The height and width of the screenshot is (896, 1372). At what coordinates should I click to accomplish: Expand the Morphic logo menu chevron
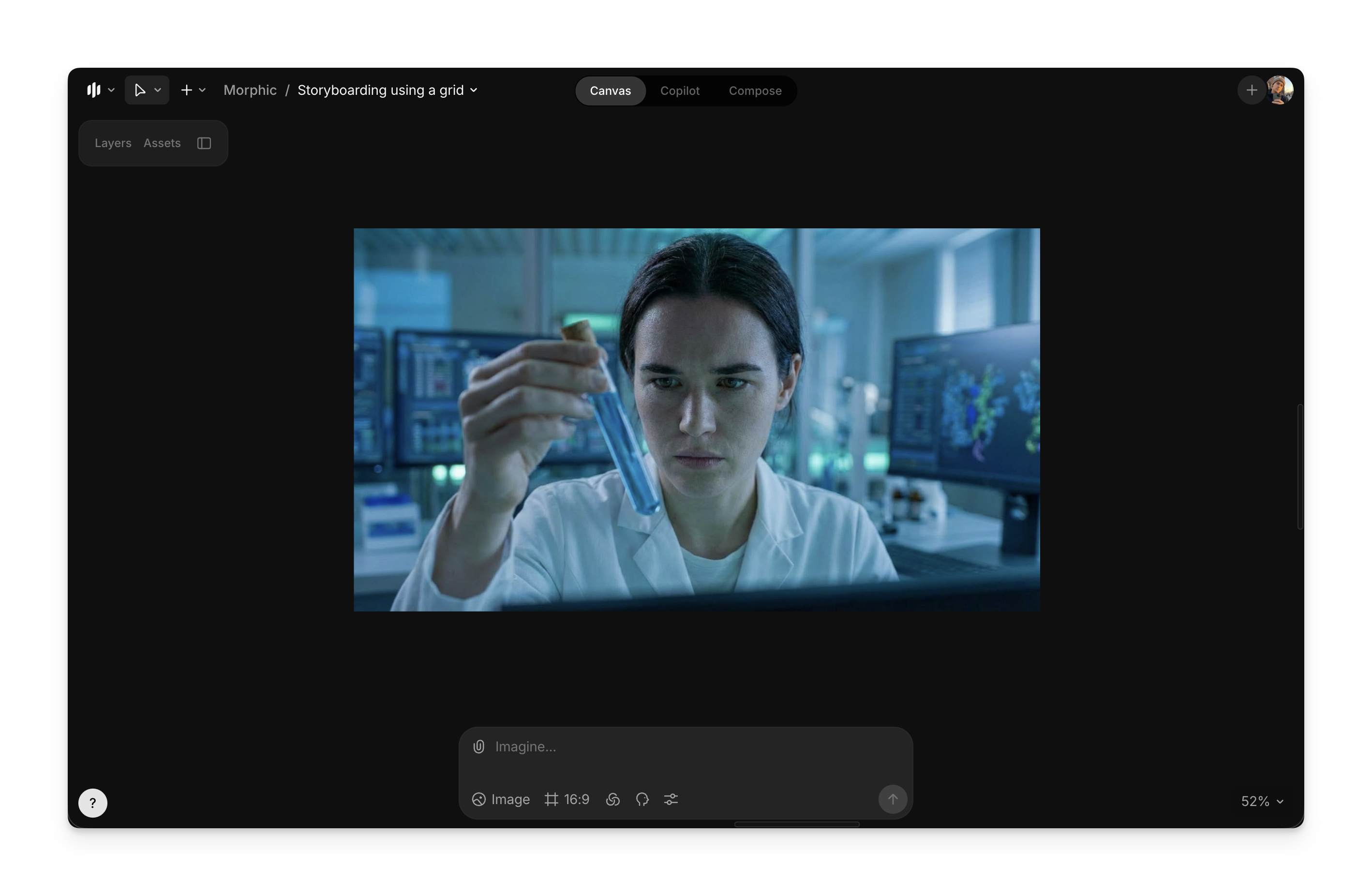[x=111, y=90]
